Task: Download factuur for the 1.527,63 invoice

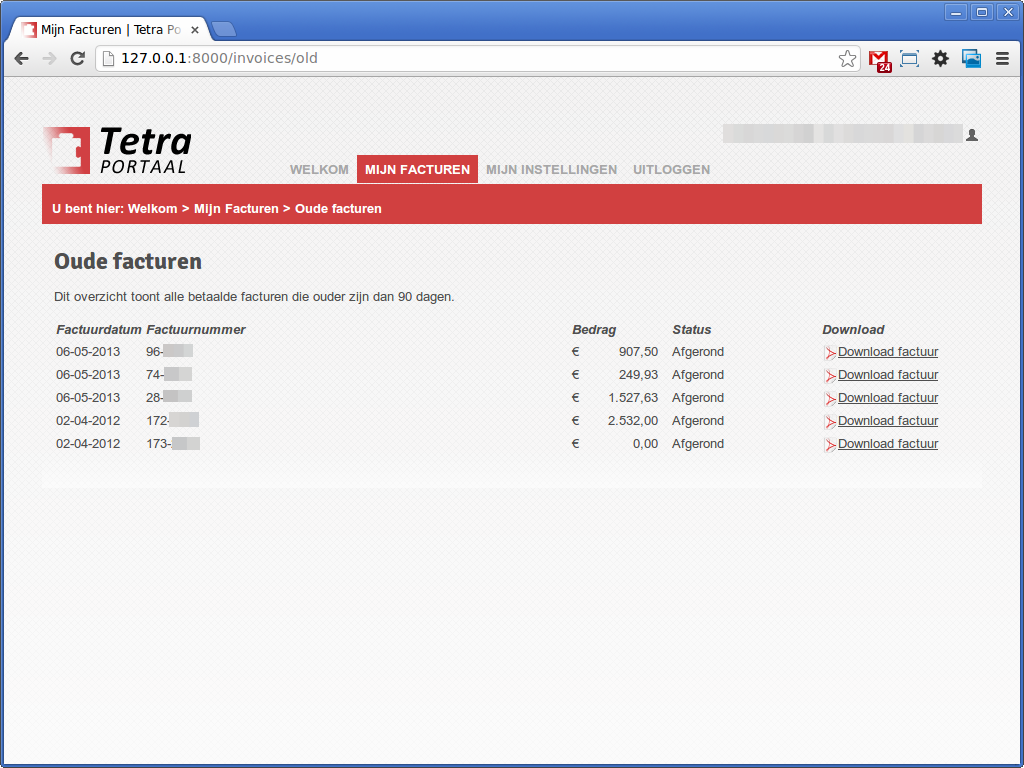Action: point(887,398)
